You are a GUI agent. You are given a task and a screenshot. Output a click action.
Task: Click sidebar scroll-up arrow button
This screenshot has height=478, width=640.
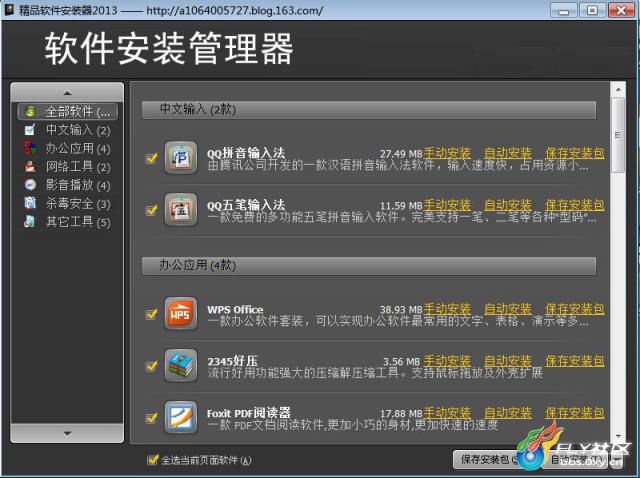pos(67,93)
